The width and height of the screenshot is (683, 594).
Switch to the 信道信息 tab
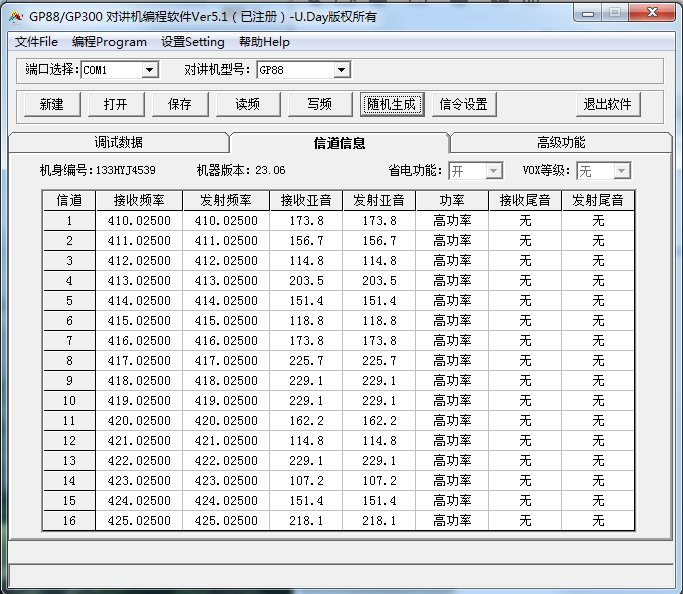point(339,142)
